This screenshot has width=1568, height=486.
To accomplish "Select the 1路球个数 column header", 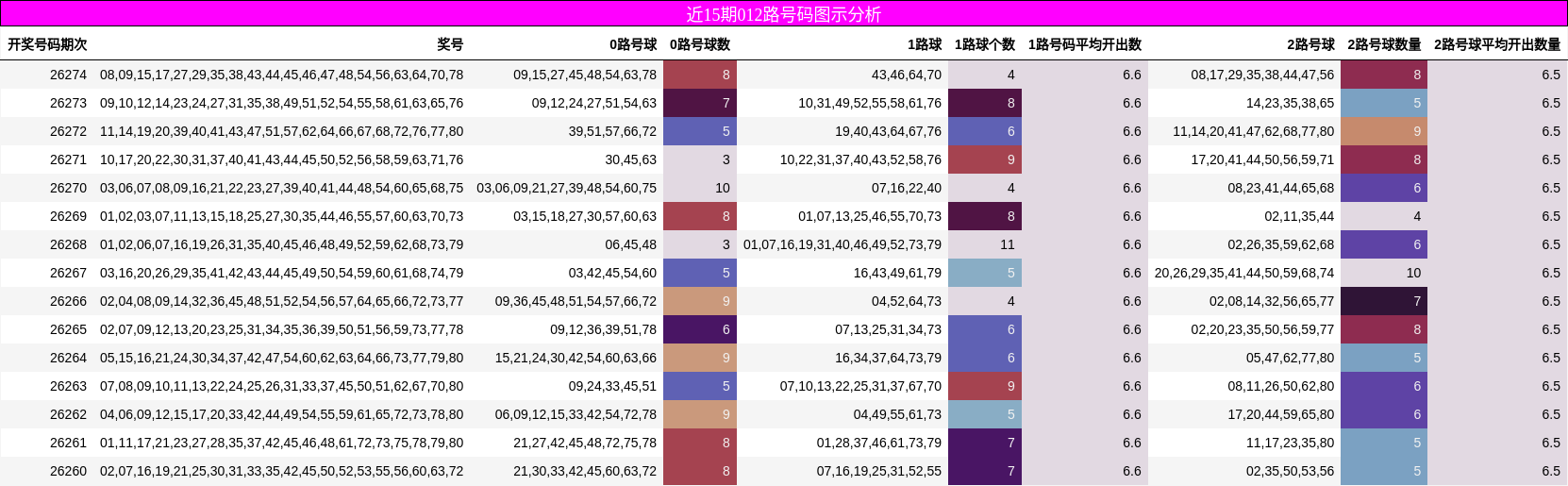I will pyautogui.click(x=985, y=44).
